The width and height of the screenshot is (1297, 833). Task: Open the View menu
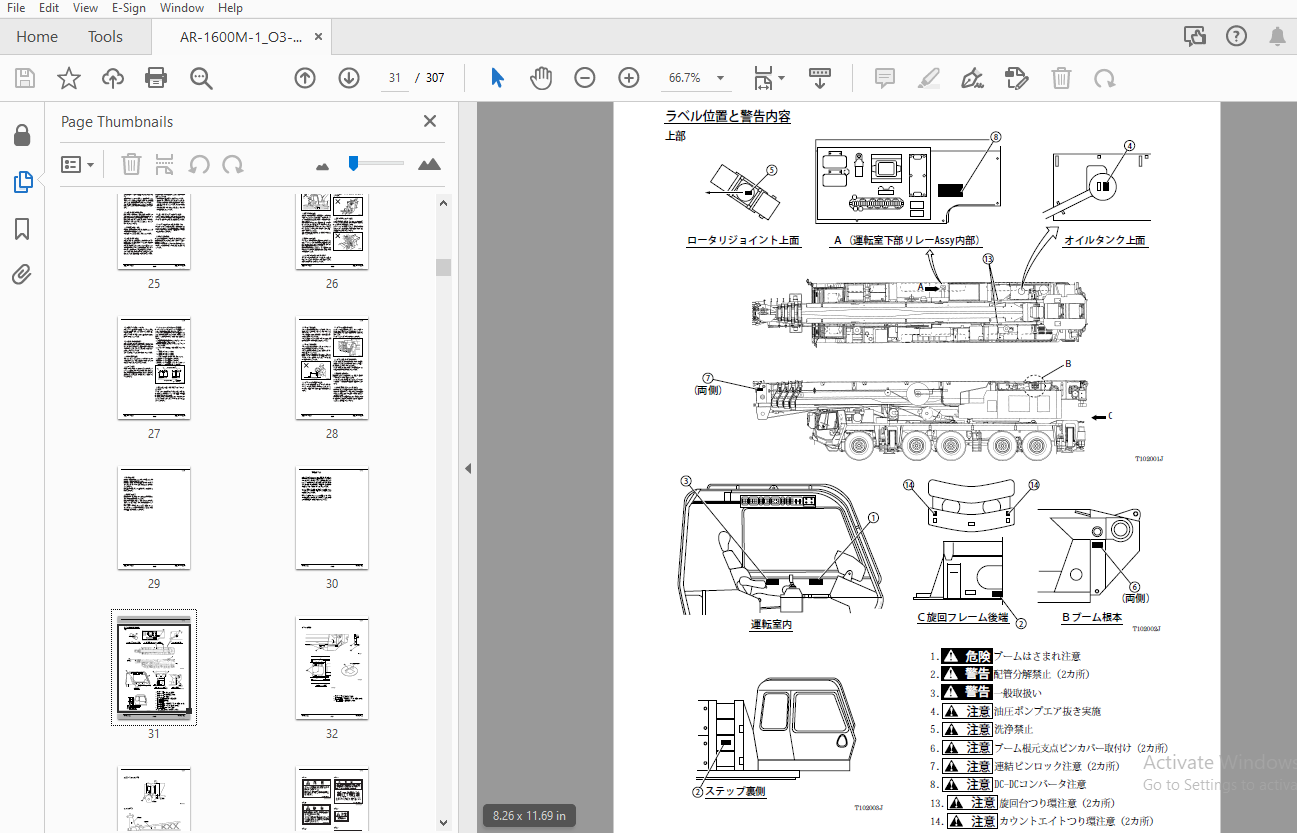86,8
